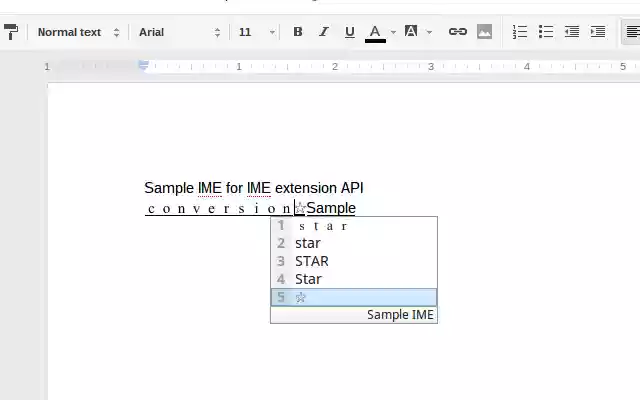This screenshot has width=640, height=400.
Task: Click the text background color icon
Action: (x=411, y=31)
